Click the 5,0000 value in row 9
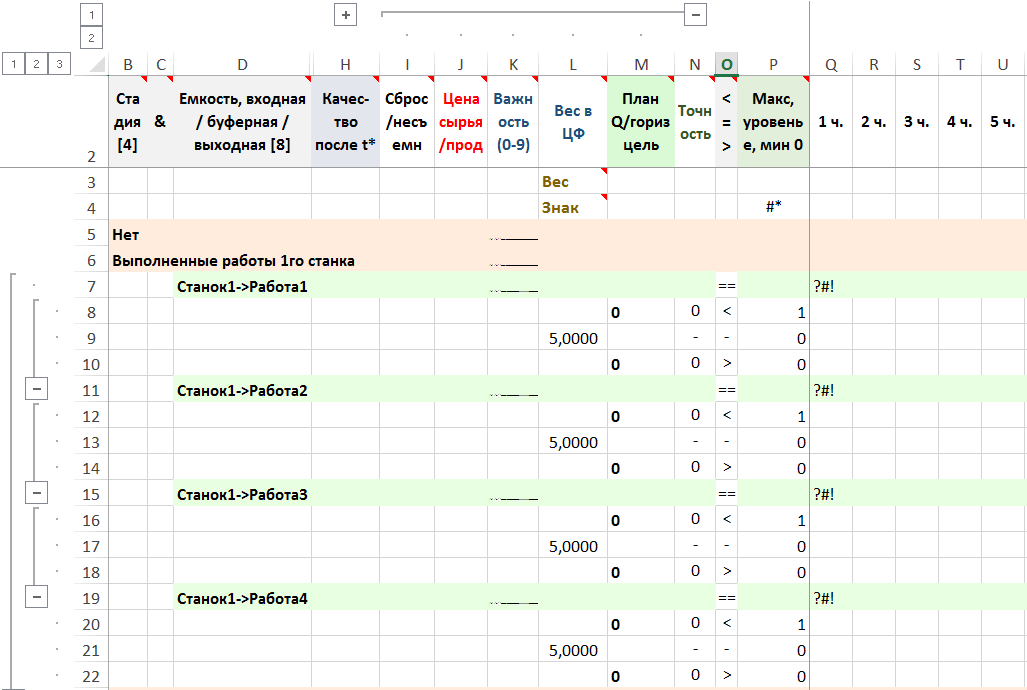This screenshot has height=690, width=1027. pyautogui.click(x=573, y=339)
